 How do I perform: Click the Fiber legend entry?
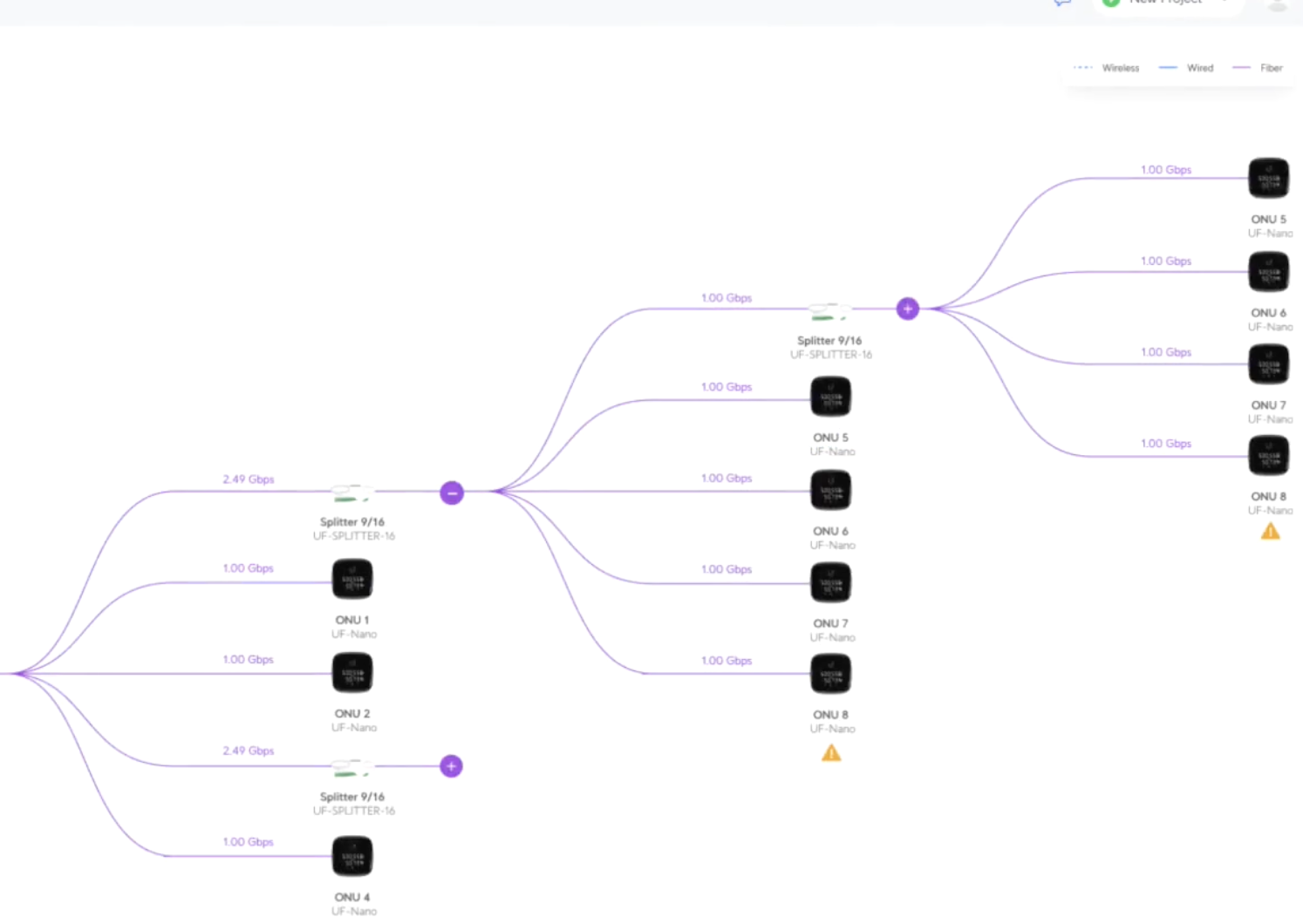(1259, 68)
